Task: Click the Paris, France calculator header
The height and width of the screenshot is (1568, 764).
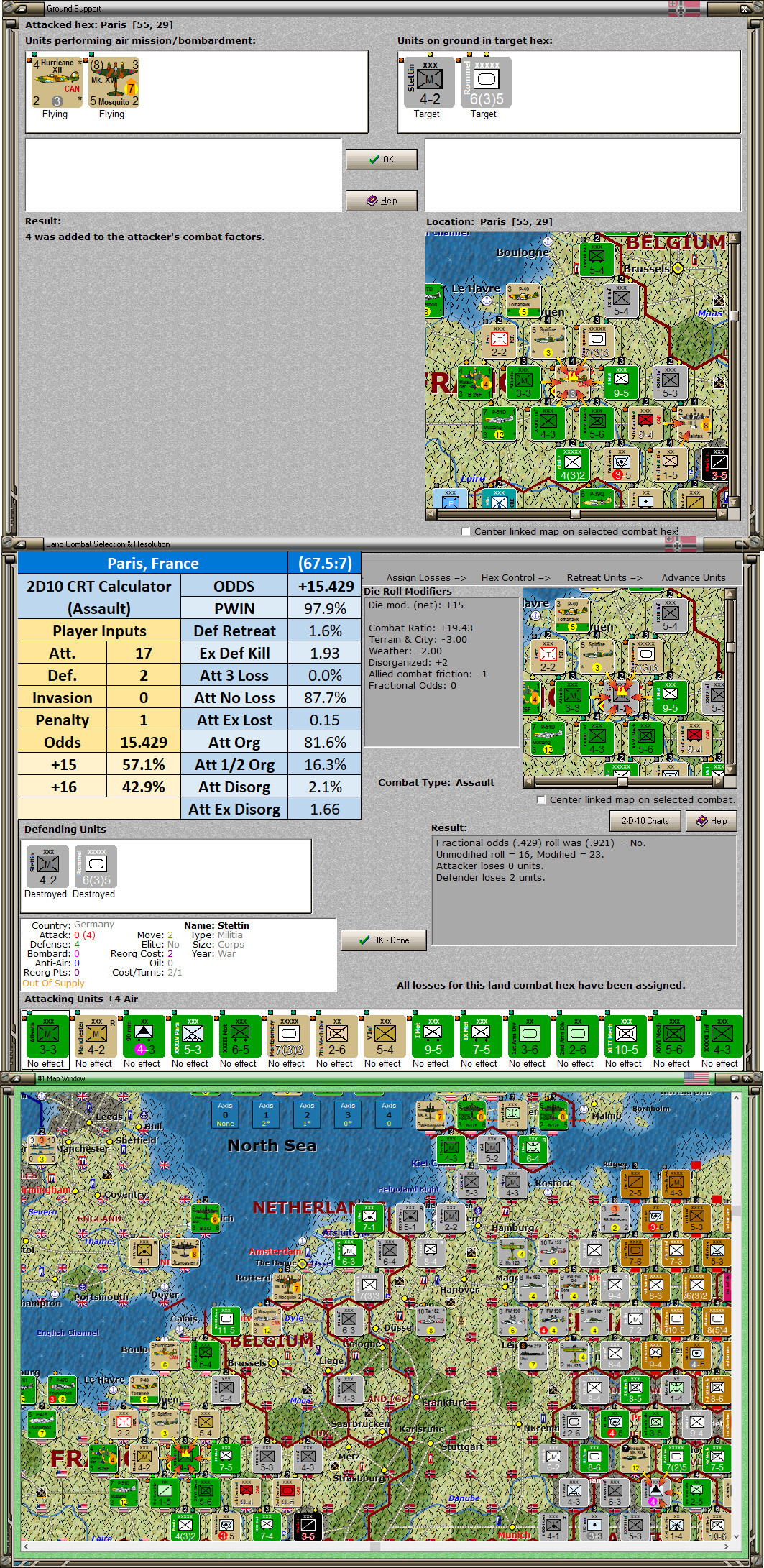Action: tap(153, 563)
